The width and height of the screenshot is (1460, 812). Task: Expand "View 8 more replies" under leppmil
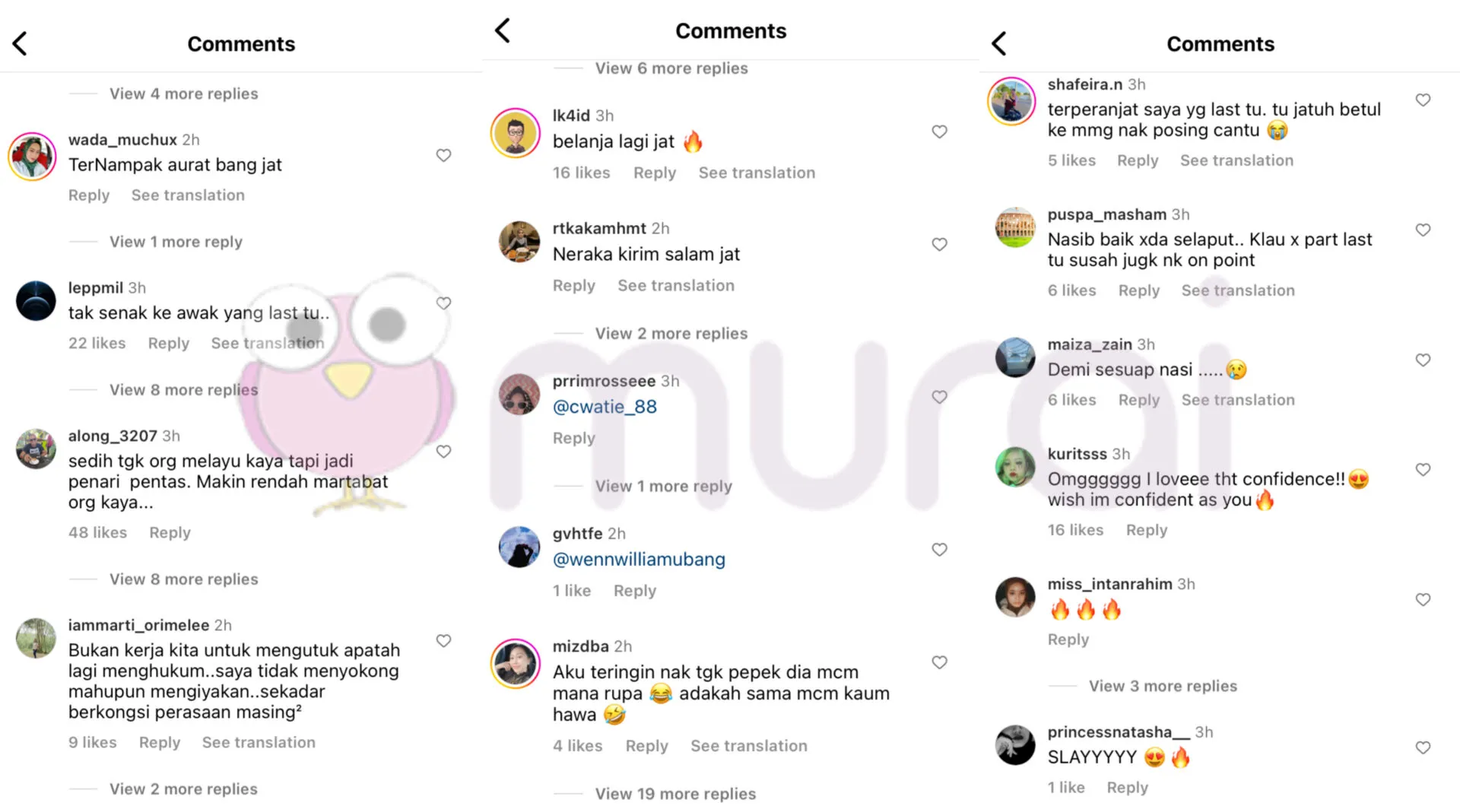183,389
